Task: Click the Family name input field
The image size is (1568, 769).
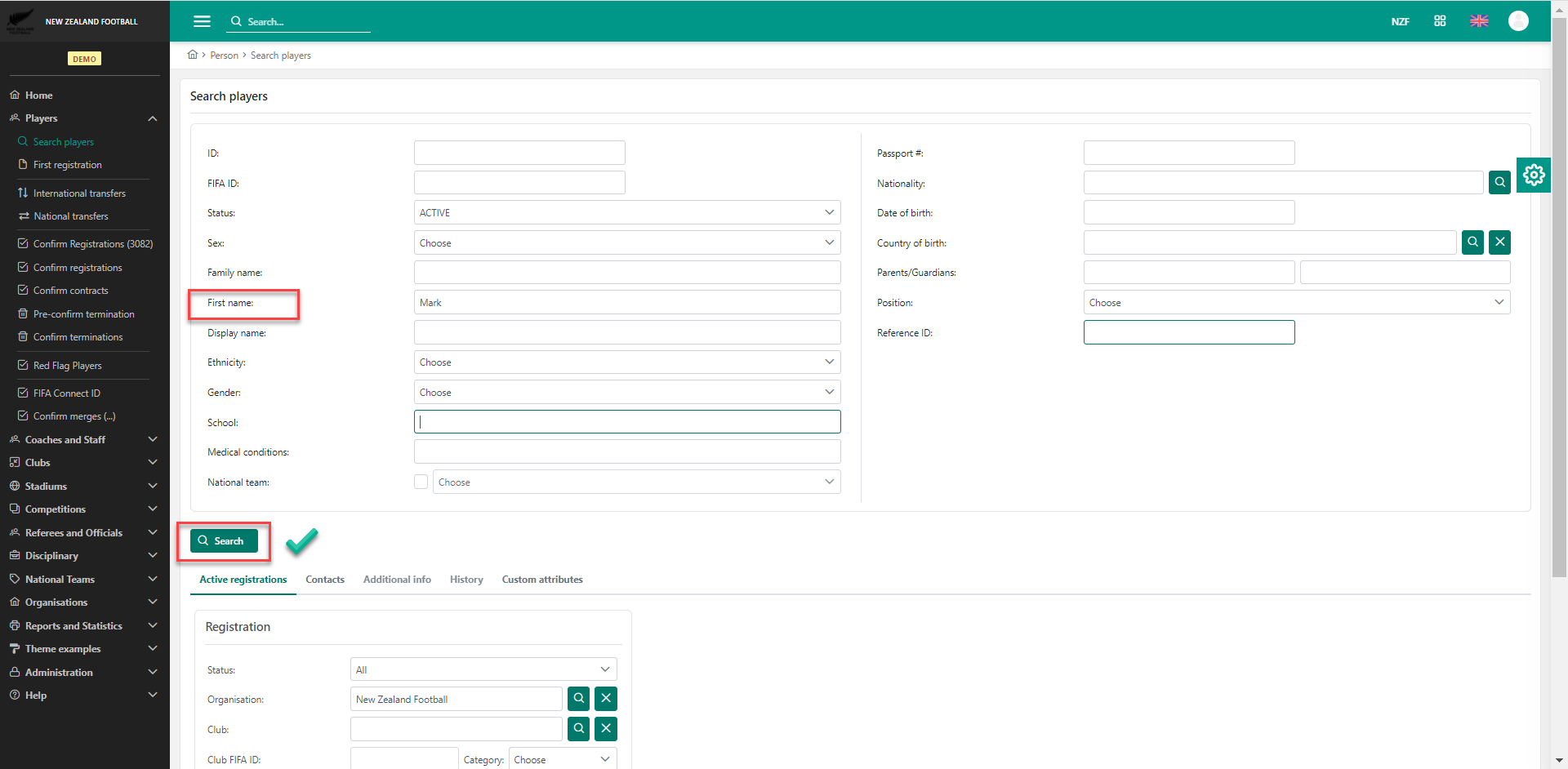Action: [626, 273]
